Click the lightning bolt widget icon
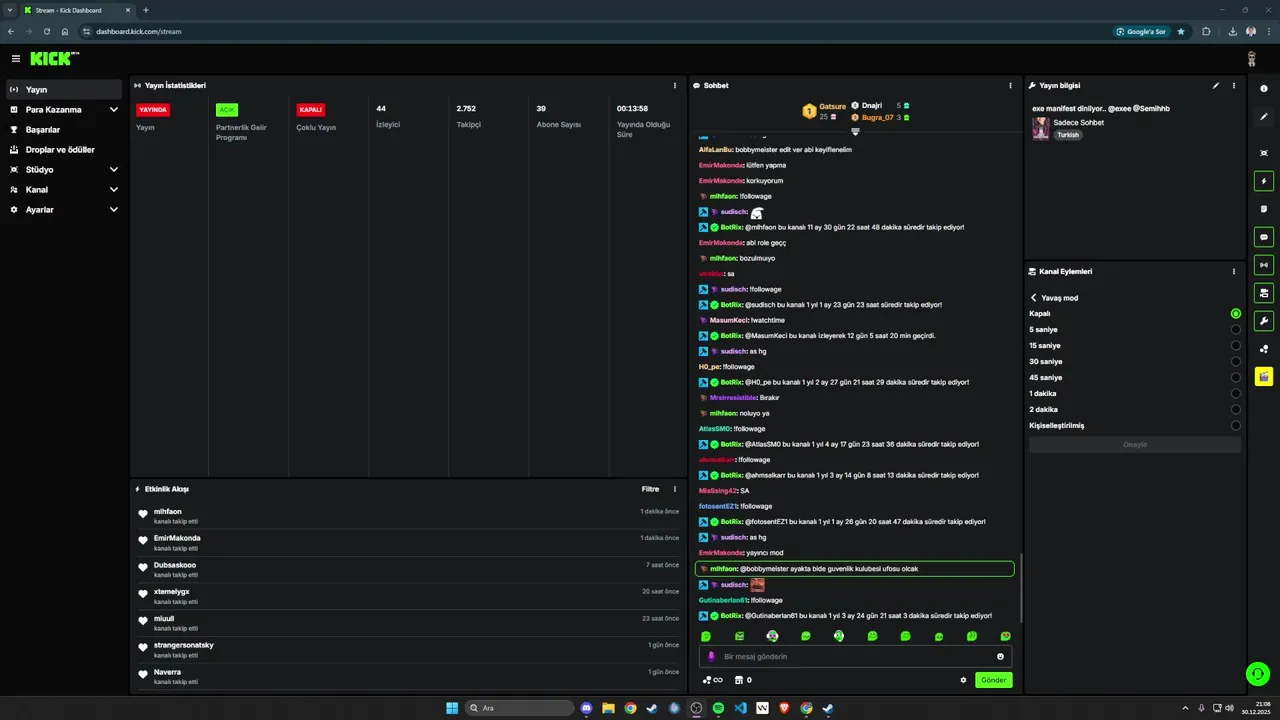Image resolution: width=1280 pixels, height=720 pixels. tap(1264, 182)
